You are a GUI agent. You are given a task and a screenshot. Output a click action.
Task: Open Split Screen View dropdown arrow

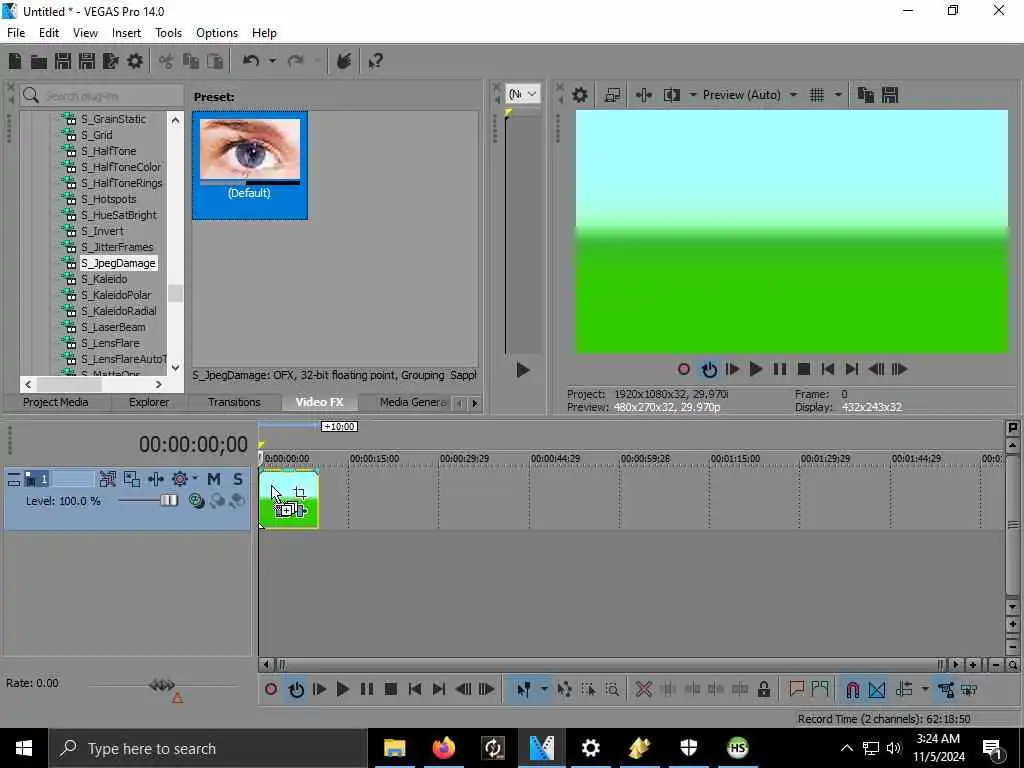coord(693,95)
